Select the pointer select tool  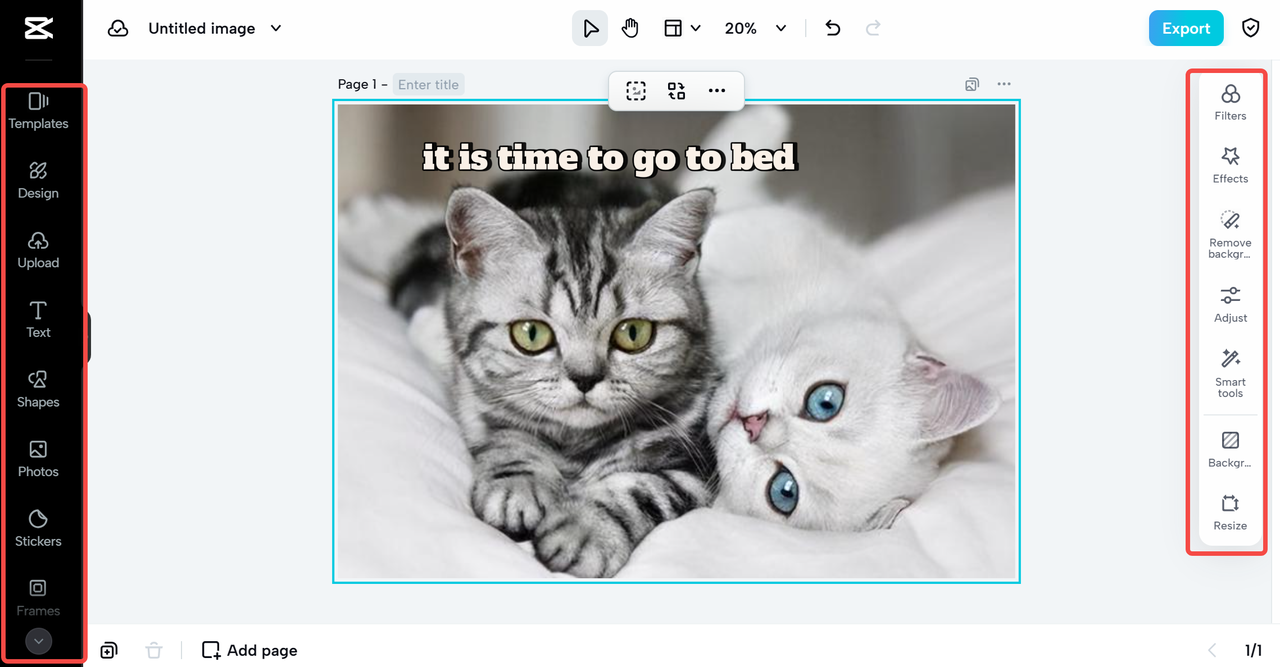590,29
